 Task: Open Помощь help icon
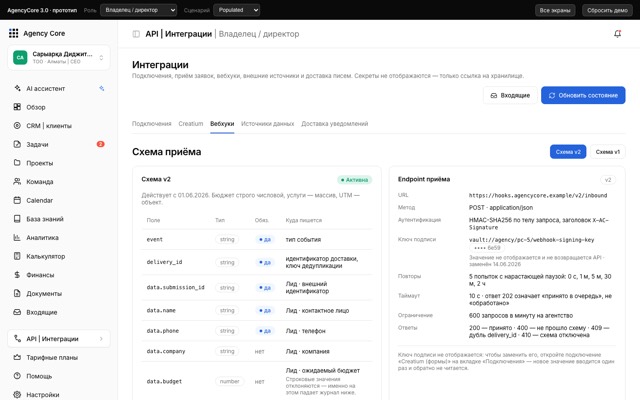(x=17, y=376)
